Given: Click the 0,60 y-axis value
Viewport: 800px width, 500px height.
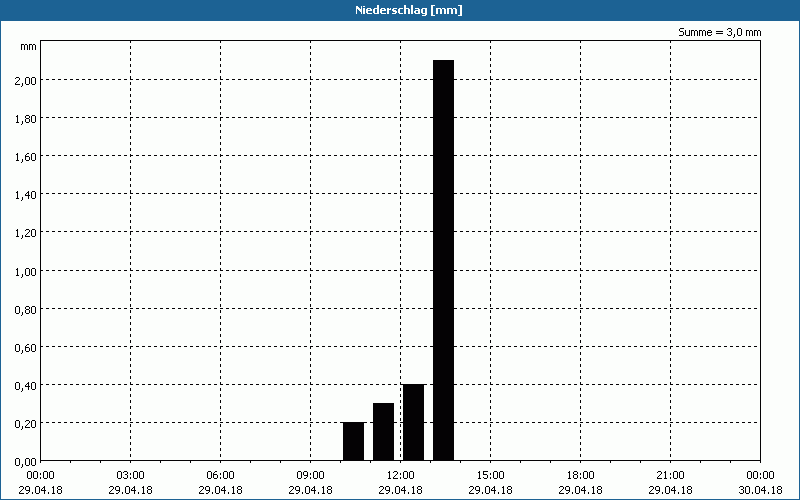Looking at the screenshot, I should coord(26,347).
